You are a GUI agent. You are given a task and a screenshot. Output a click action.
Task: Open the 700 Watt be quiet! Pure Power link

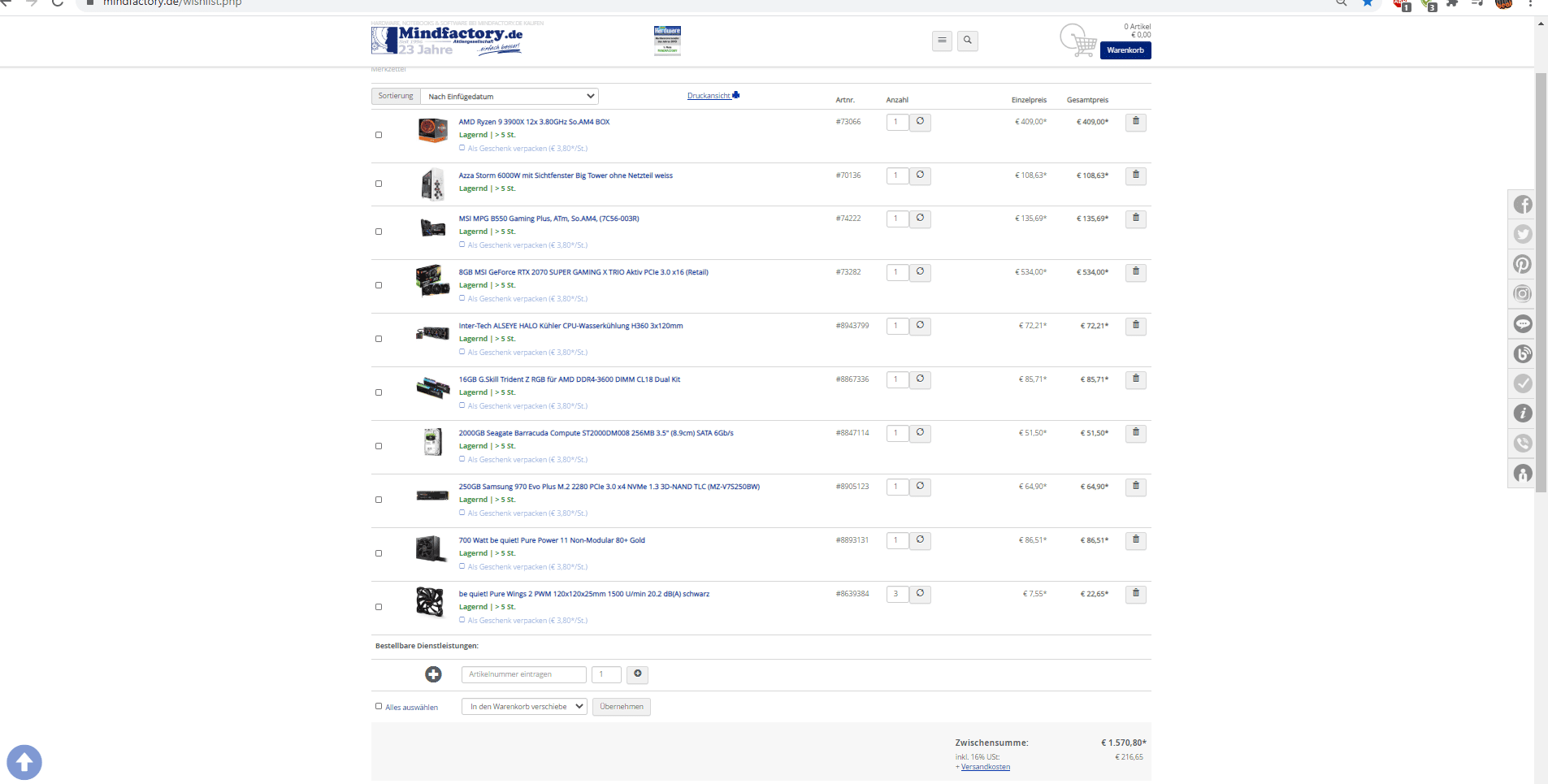point(552,540)
